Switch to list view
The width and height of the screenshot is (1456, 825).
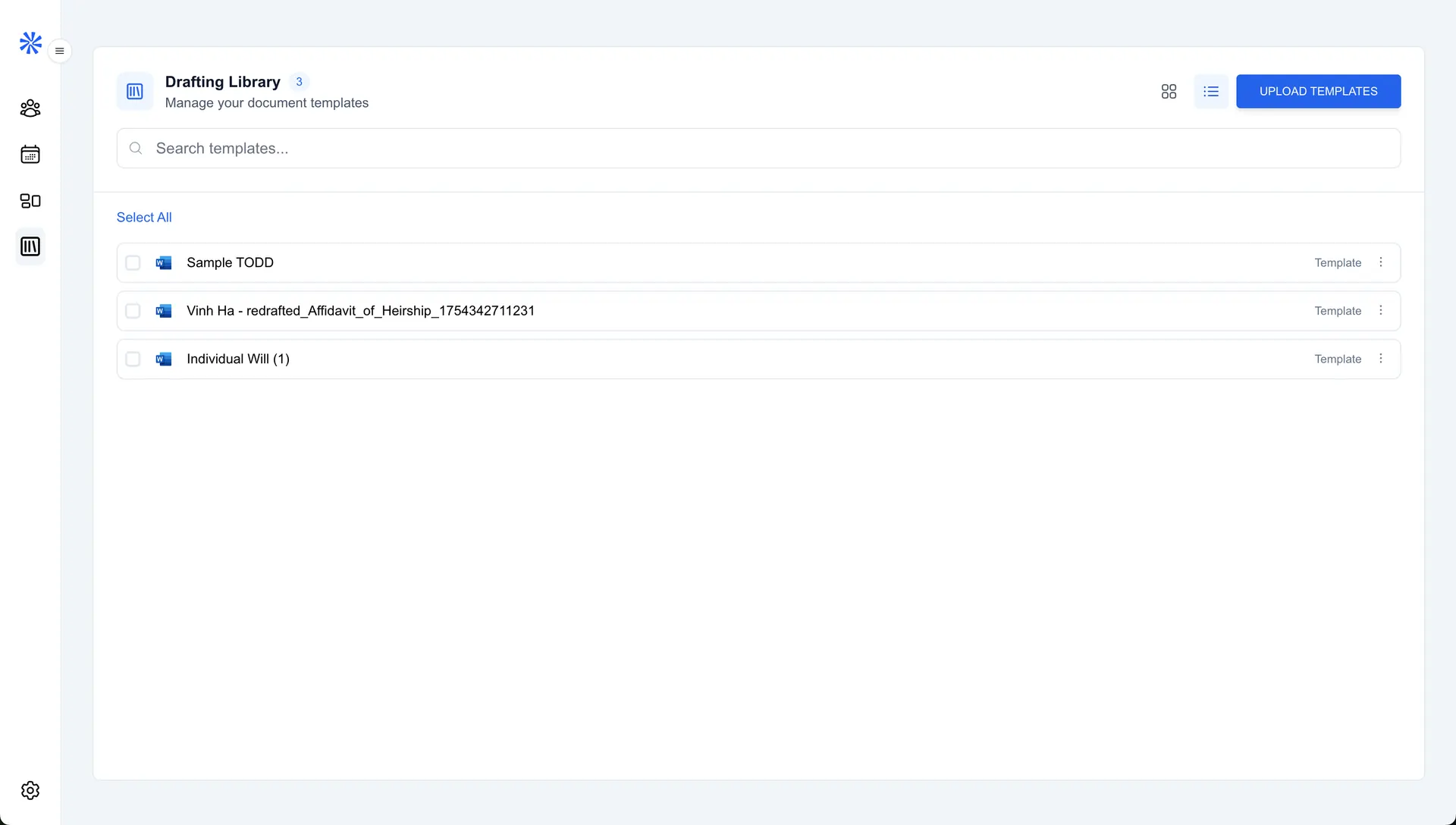1211,91
